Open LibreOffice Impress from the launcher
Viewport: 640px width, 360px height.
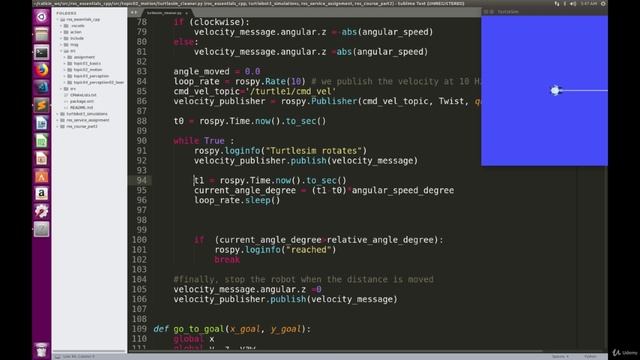(x=41, y=158)
